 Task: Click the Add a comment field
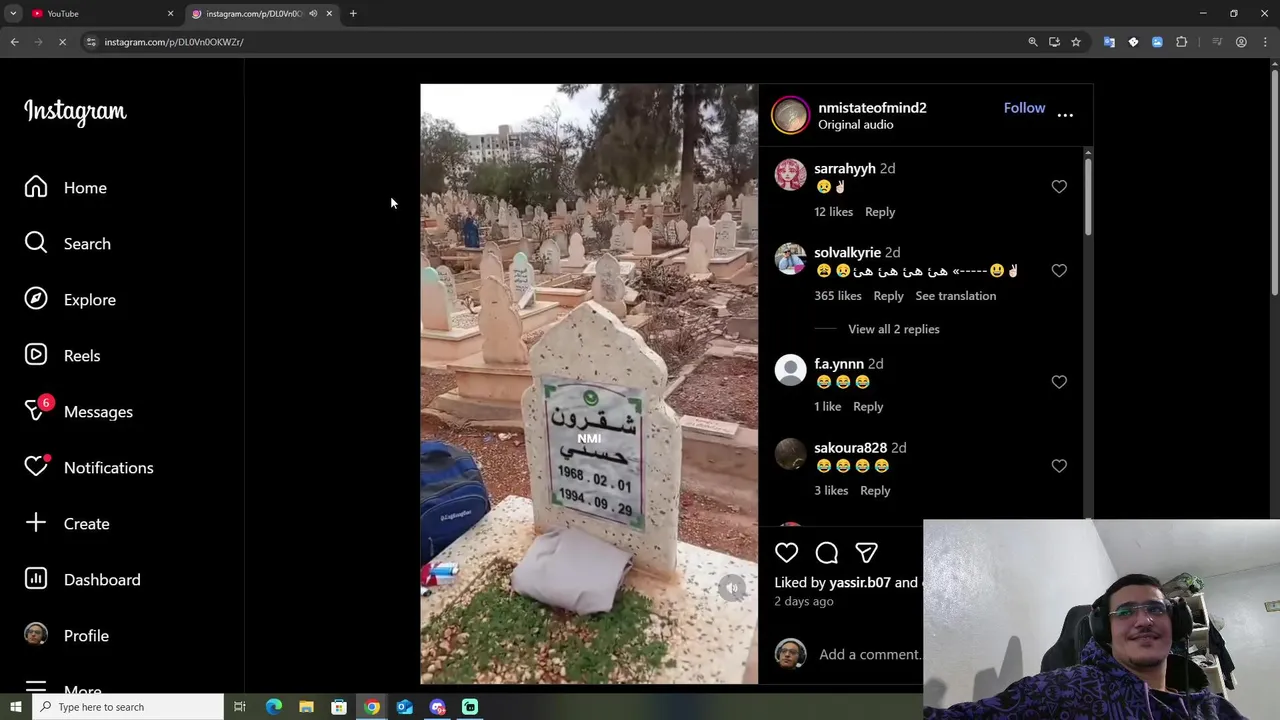(x=870, y=655)
